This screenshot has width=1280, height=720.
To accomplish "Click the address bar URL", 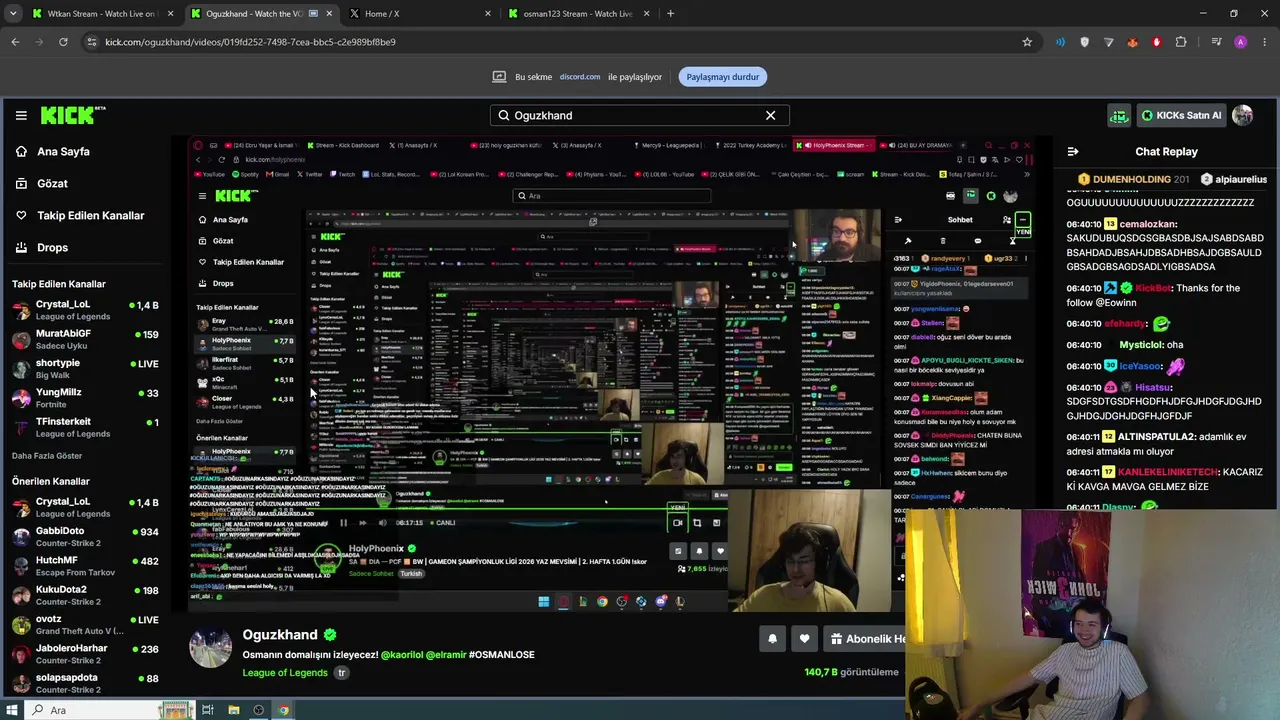I will tap(250, 42).
